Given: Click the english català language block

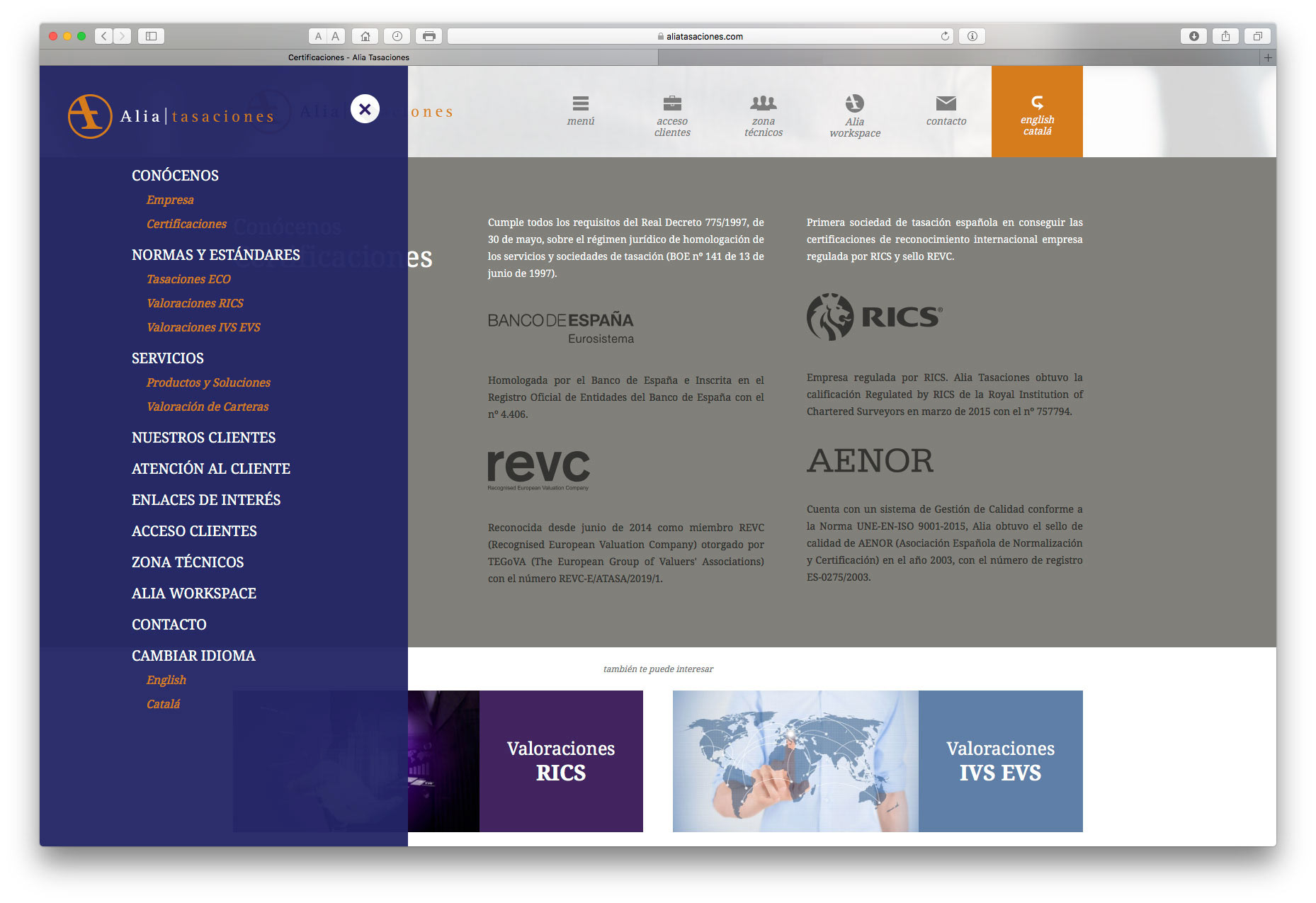Looking at the screenshot, I should pos(1037,111).
